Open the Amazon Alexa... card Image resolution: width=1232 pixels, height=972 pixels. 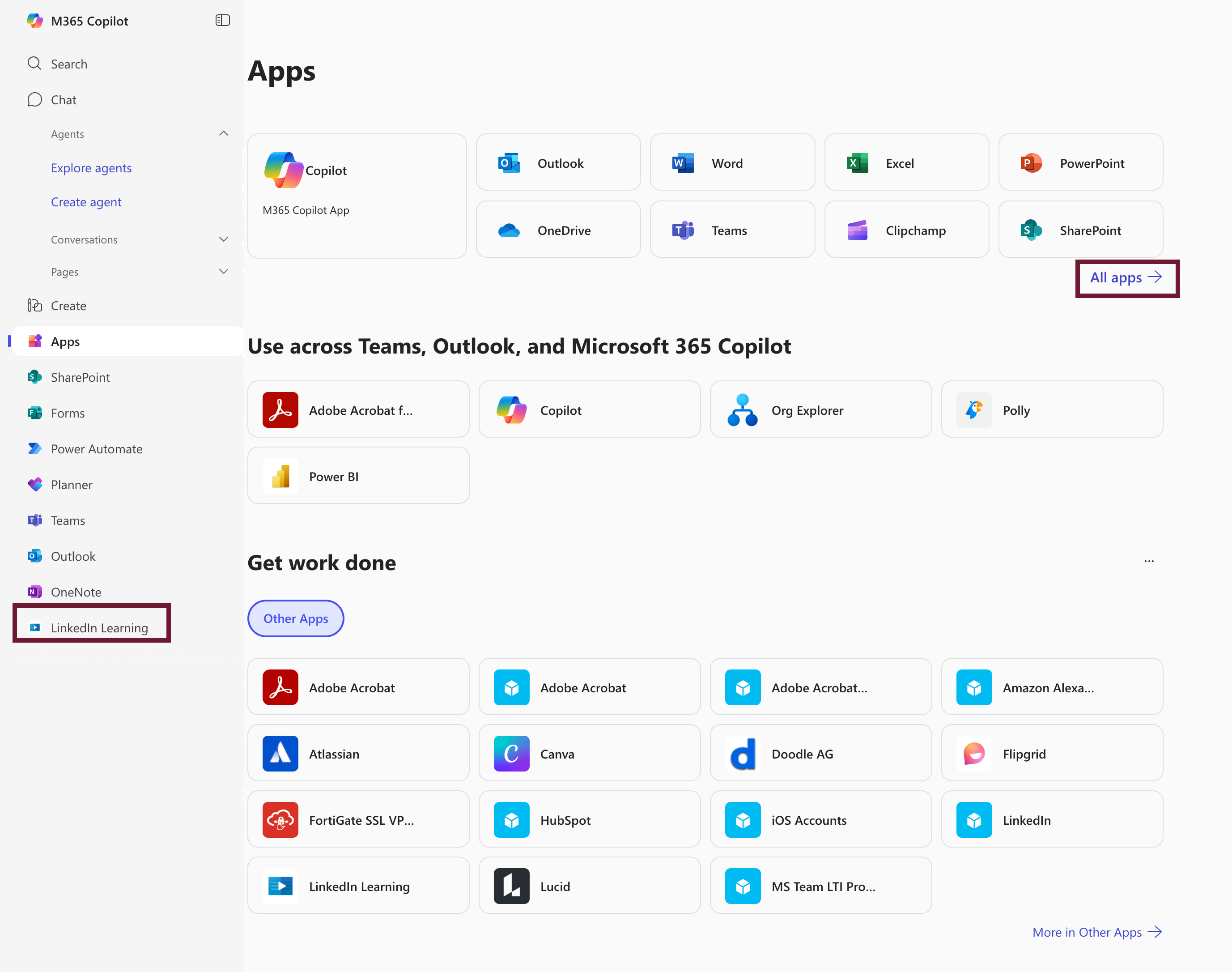click(1052, 687)
